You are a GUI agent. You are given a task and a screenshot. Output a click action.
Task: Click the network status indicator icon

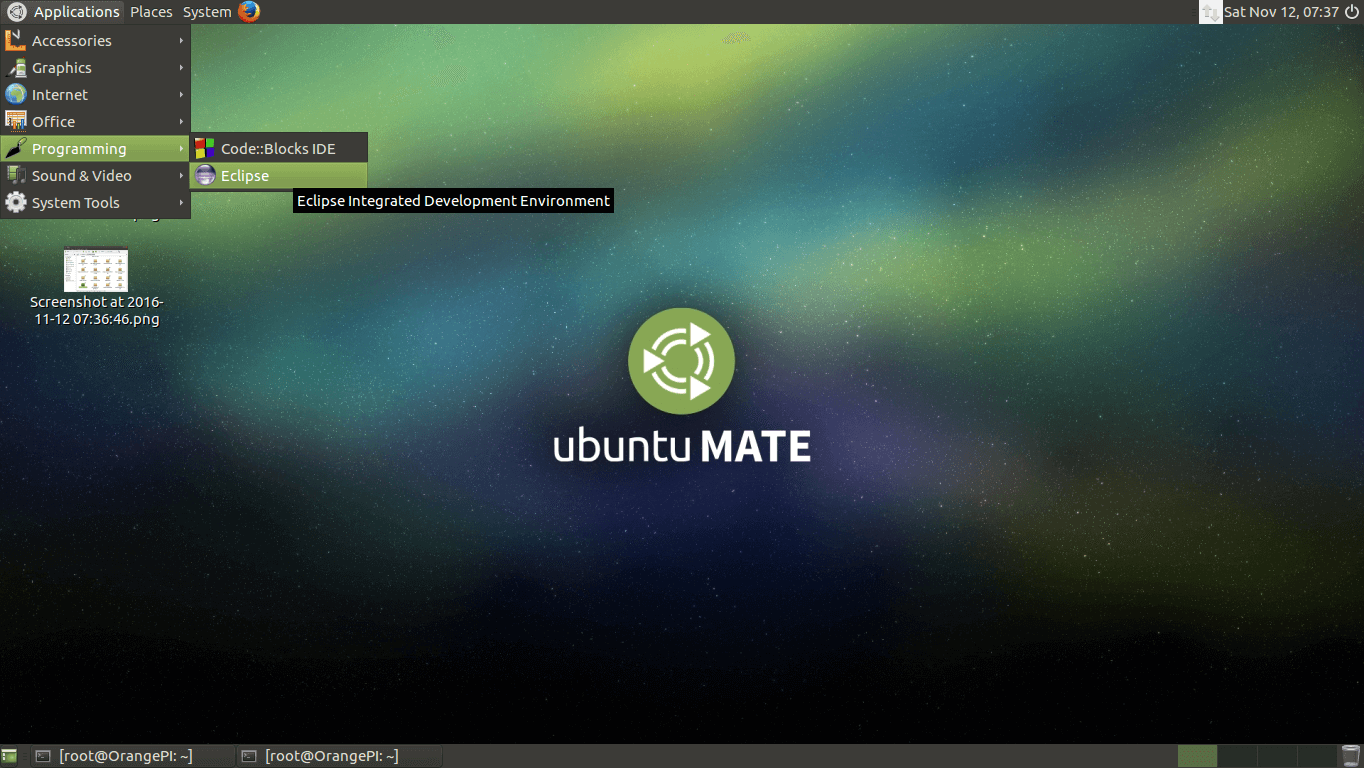click(1210, 12)
